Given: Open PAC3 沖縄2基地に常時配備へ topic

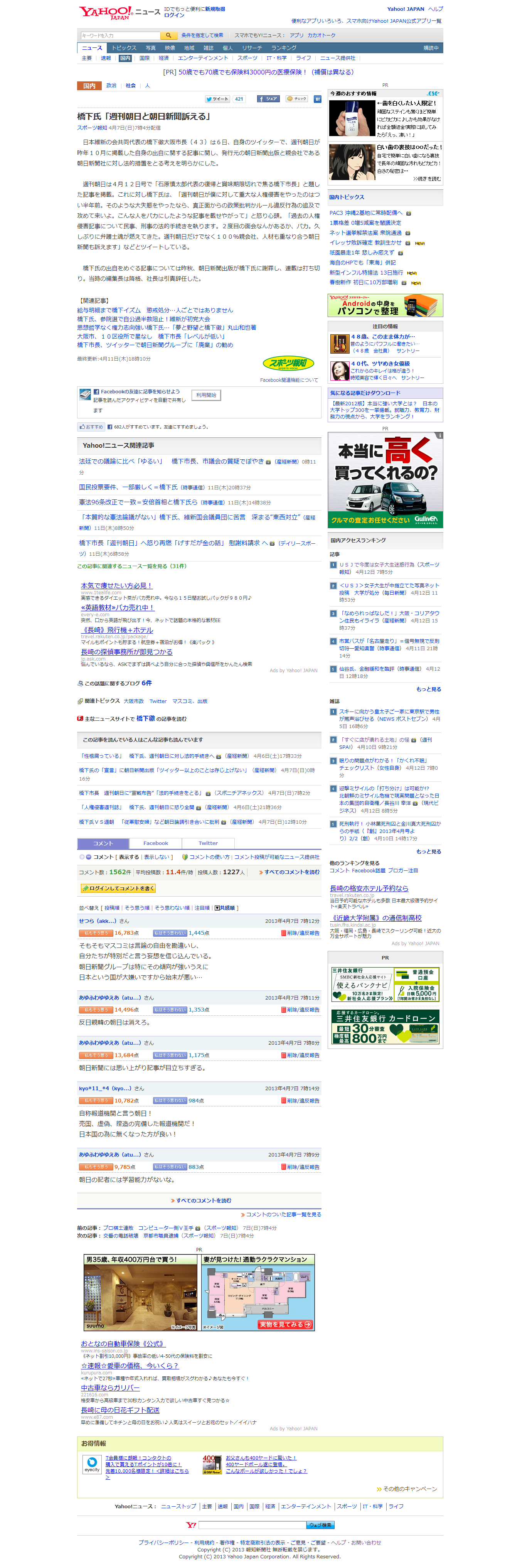Looking at the screenshot, I should [366, 213].
